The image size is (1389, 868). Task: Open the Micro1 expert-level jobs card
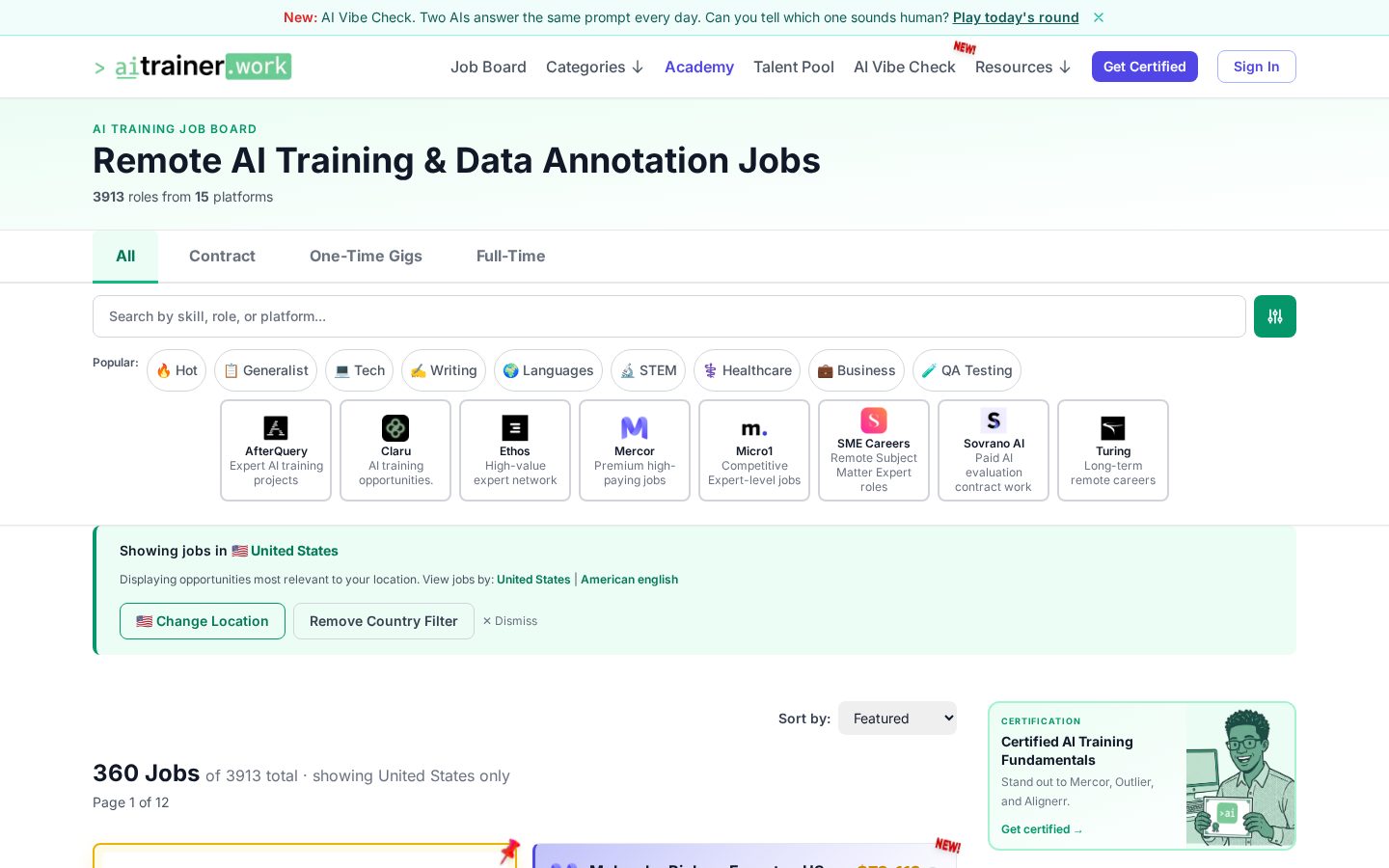click(754, 450)
